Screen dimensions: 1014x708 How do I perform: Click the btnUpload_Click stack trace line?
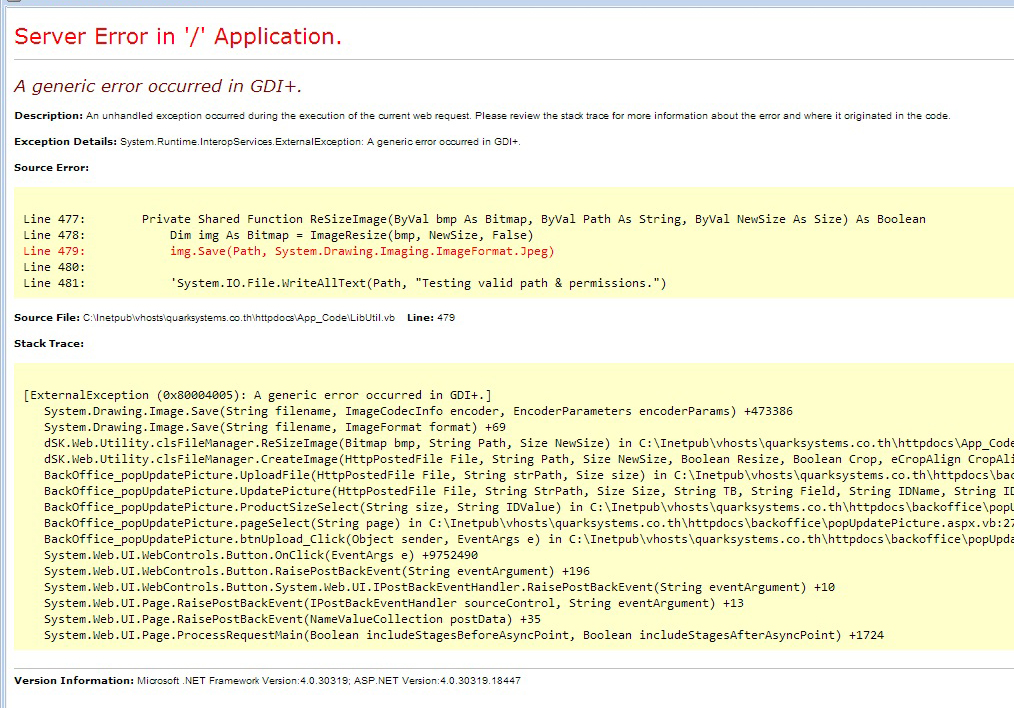(x=520, y=539)
